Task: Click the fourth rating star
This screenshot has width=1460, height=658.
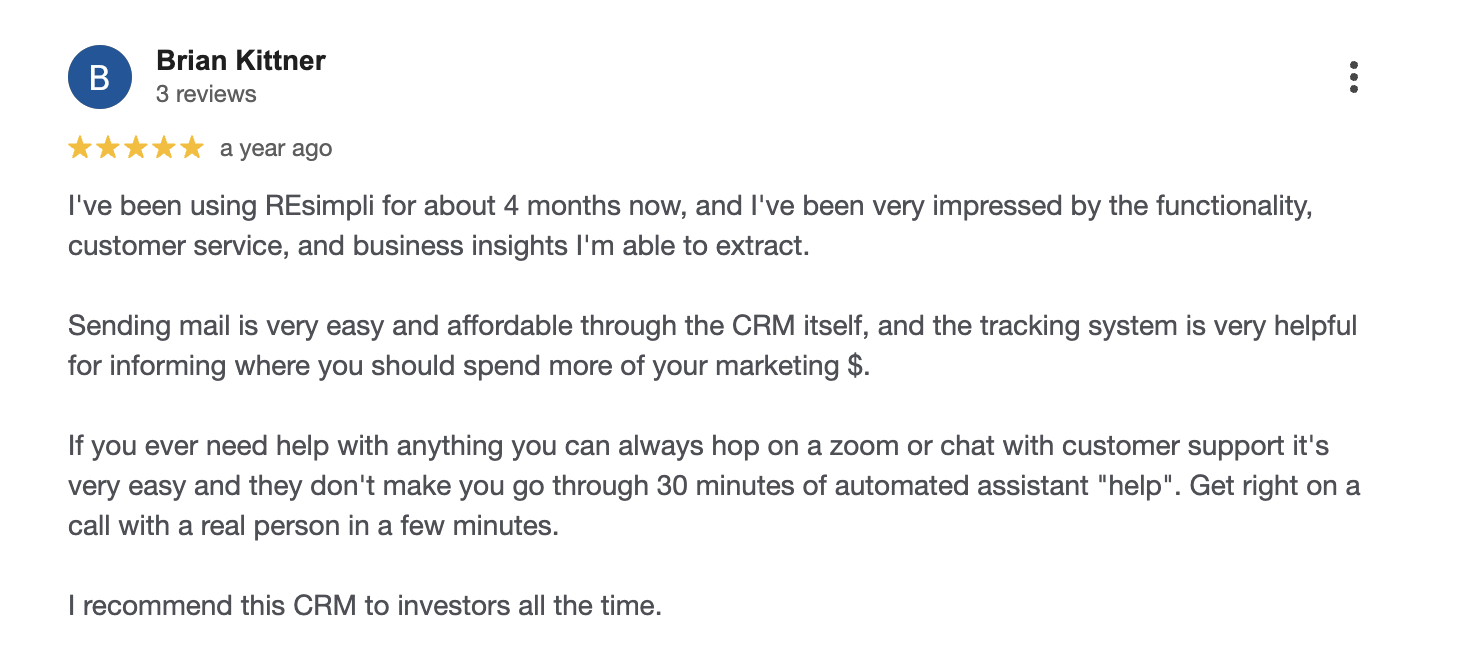Action: coord(163,149)
